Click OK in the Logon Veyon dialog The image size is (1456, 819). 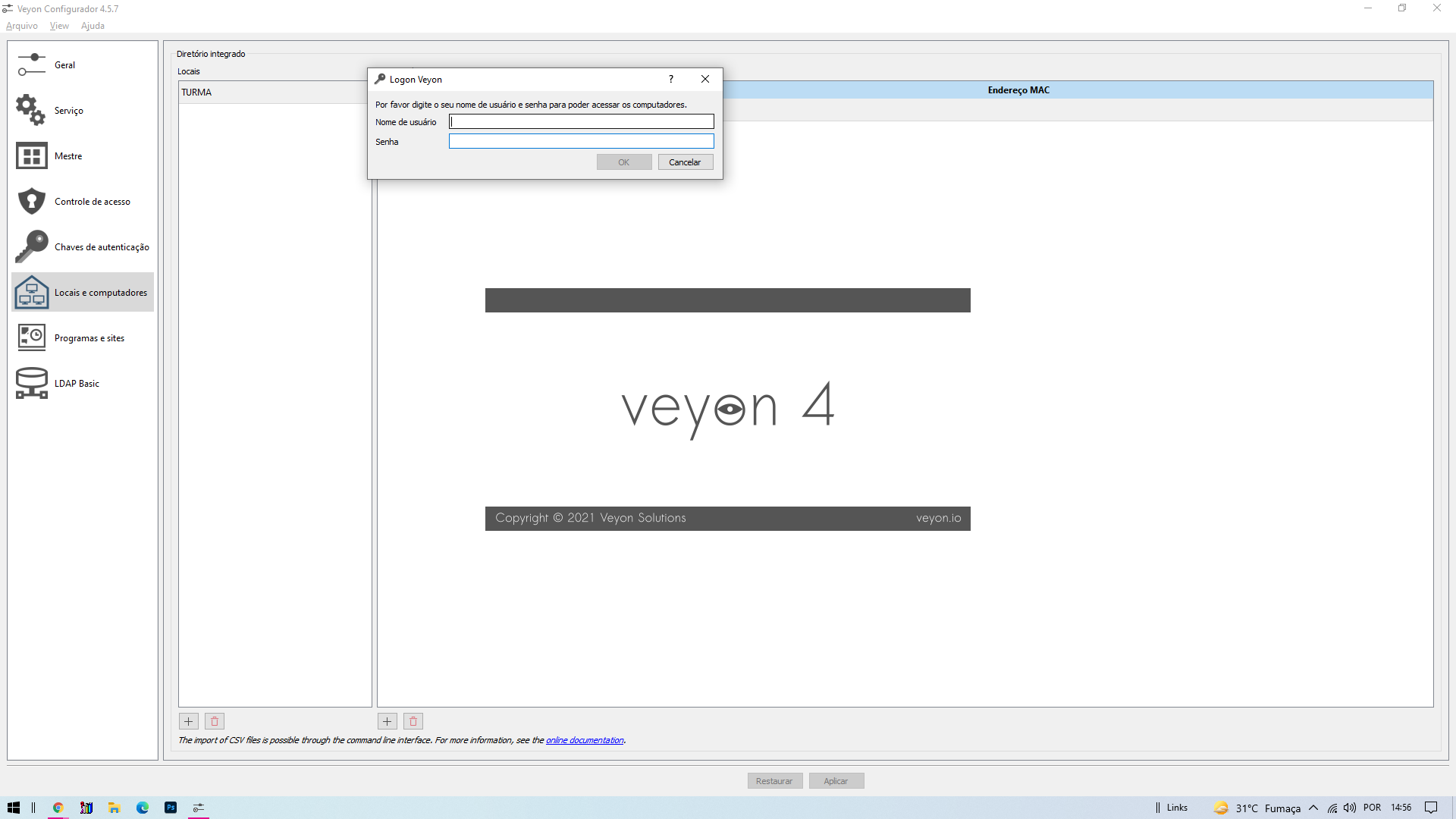pyautogui.click(x=624, y=162)
